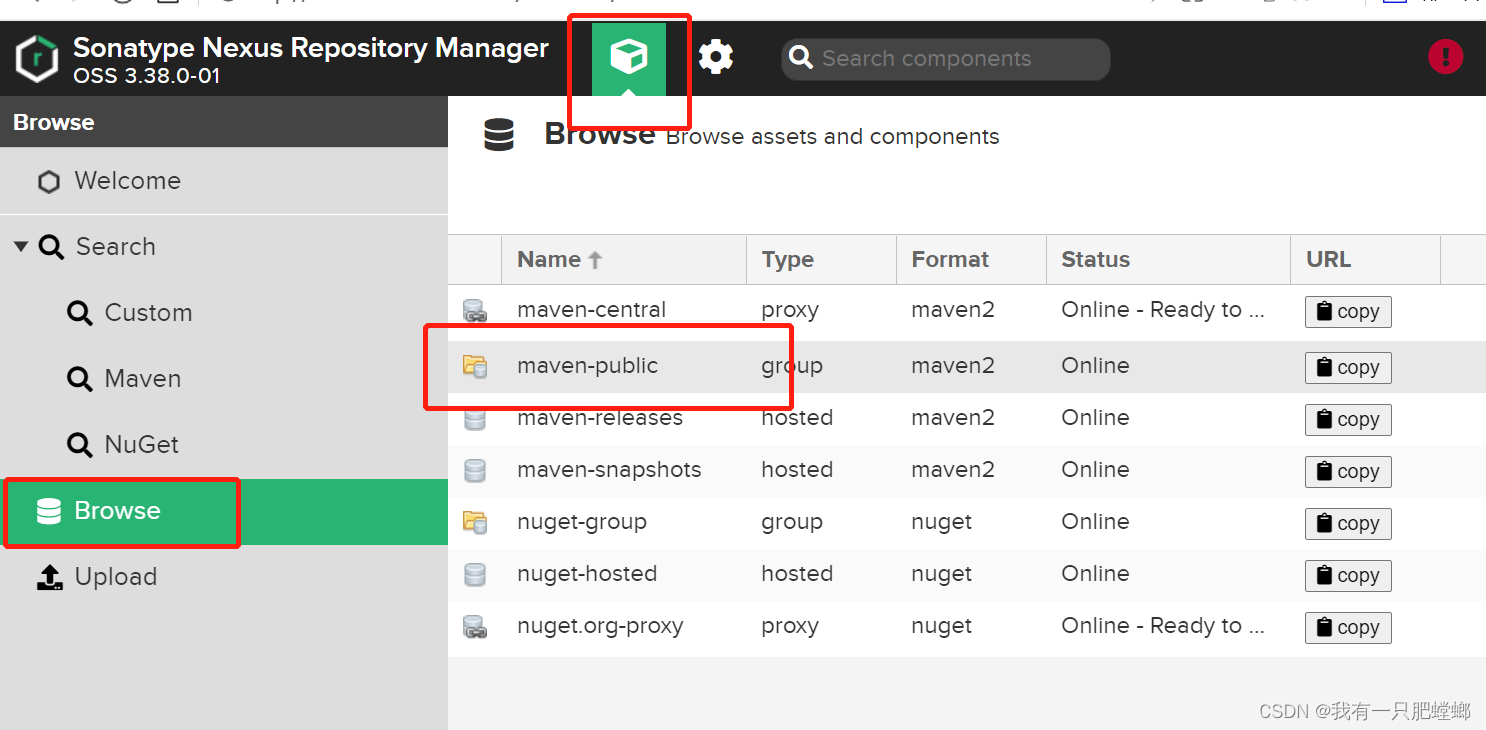
Task: Click the proxy type cell of nuget.org-proxy
Action: coord(790,626)
